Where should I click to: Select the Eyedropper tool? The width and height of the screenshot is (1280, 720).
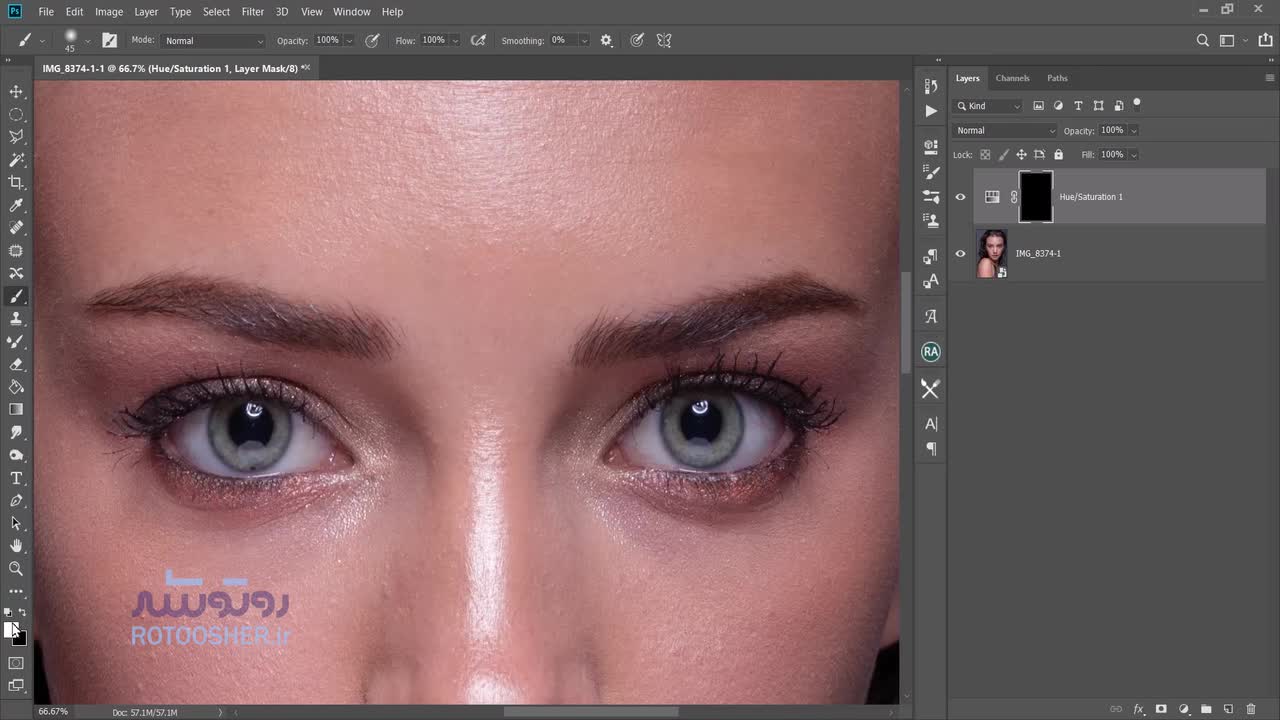(x=16, y=205)
